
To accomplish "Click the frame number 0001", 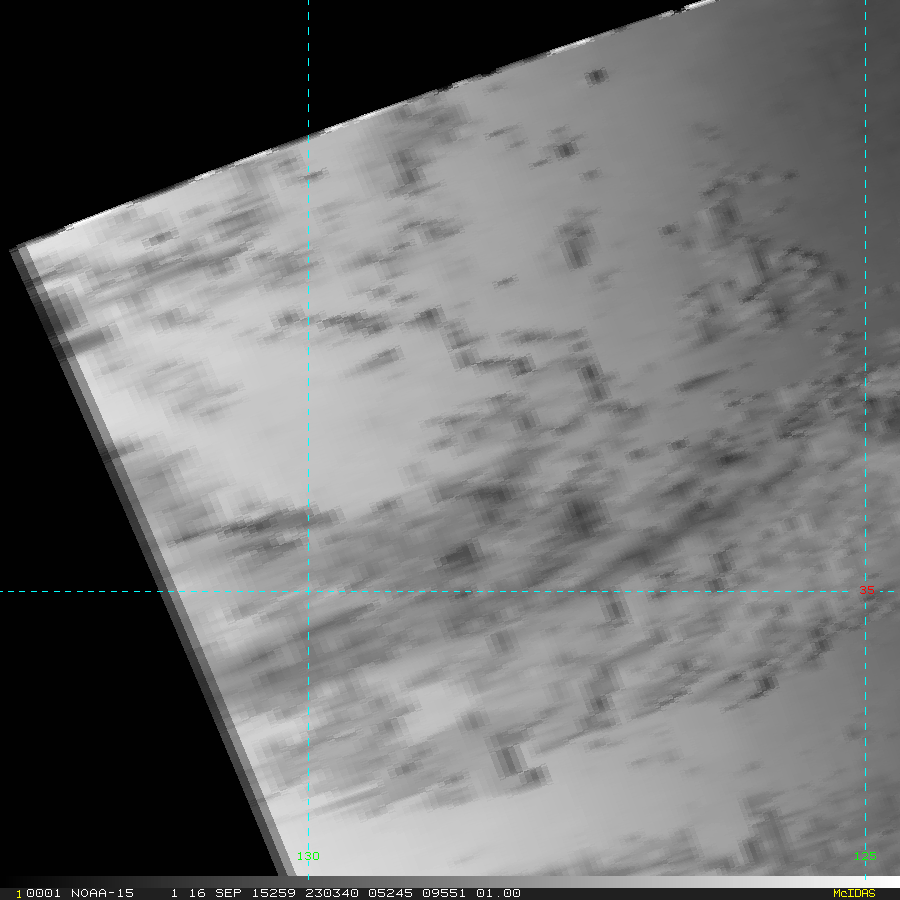I will click(x=43, y=893).
